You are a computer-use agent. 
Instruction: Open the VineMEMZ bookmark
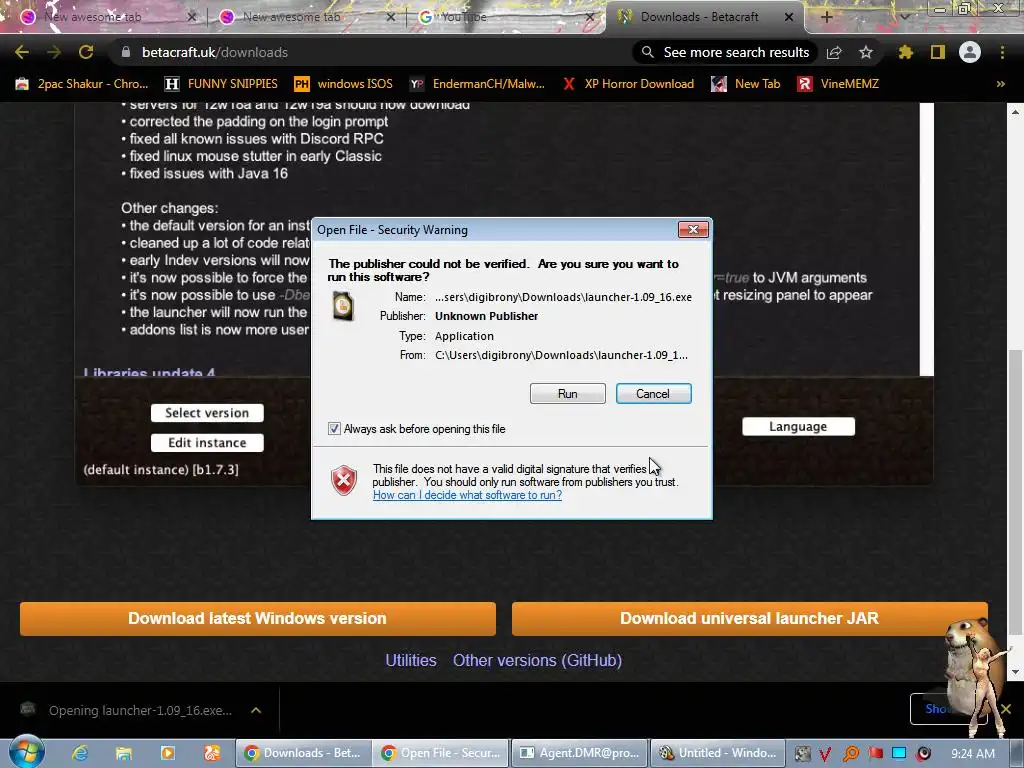click(838, 84)
